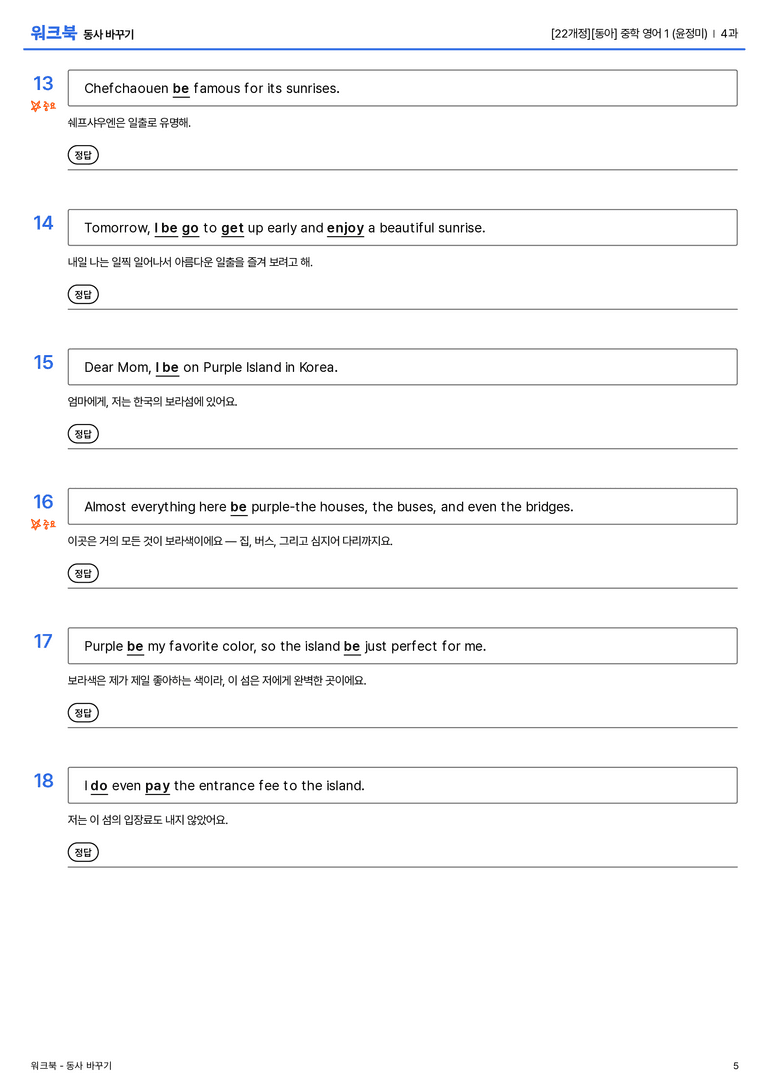Screen dimensions: 768x1087
Task: Click the underlined word pay in question 18
Action: [157, 786]
